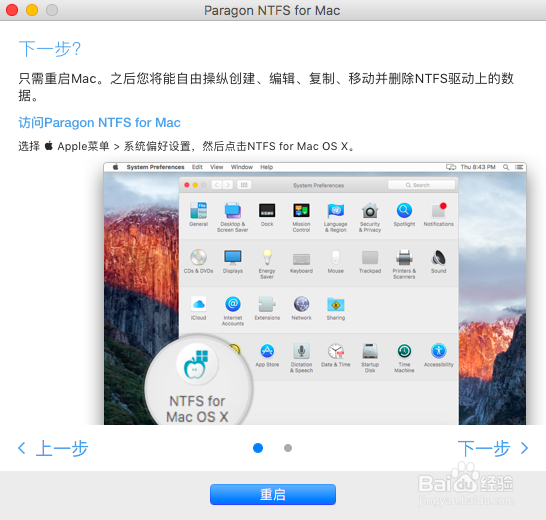Click Help menu in pictured menu bar

[x=266, y=167]
